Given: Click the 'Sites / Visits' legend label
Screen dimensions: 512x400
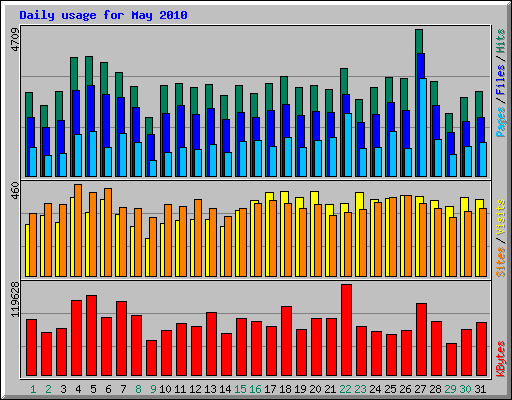Looking at the screenshot, I should pyautogui.click(x=500, y=238).
